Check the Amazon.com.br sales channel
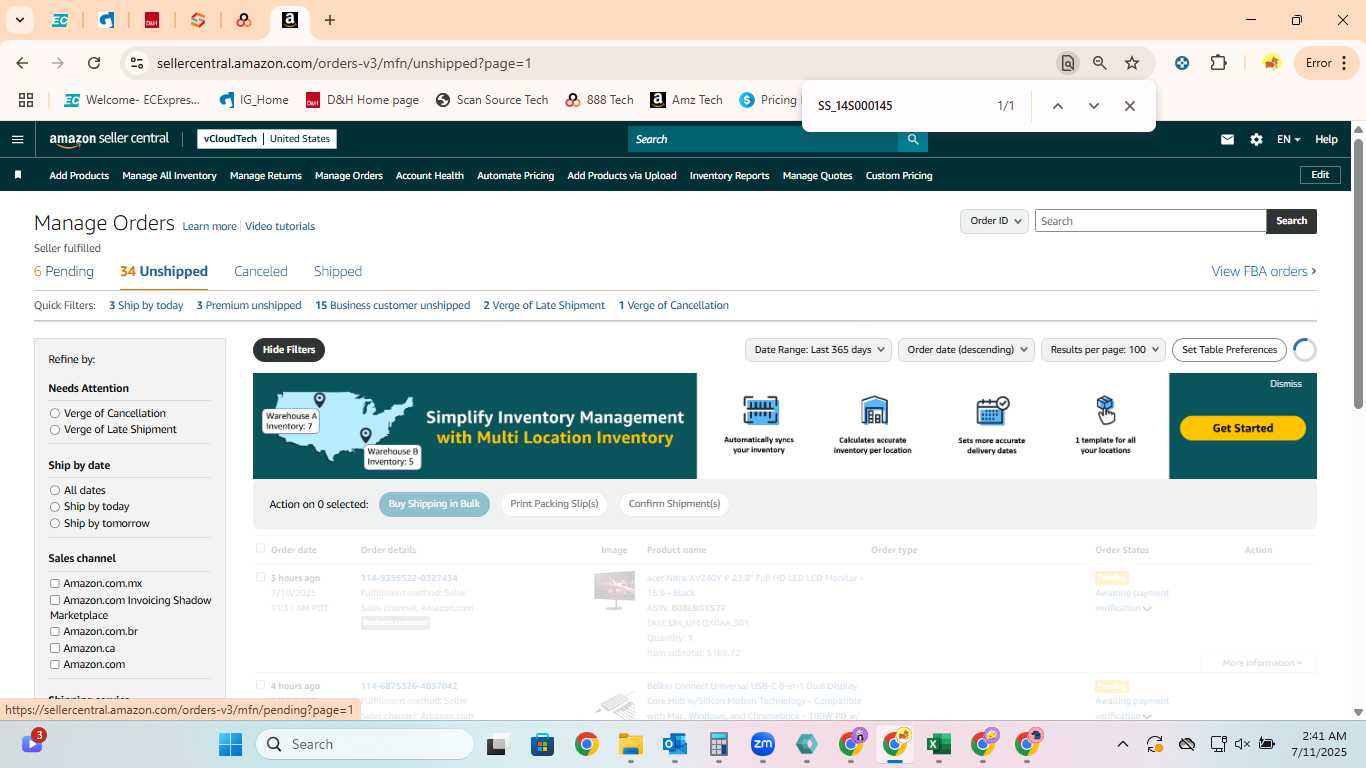 click(x=55, y=631)
